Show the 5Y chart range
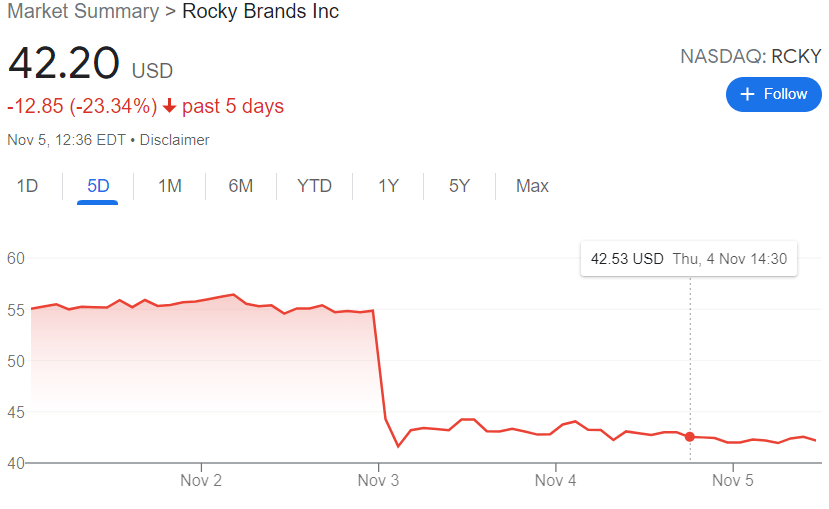Image resolution: width=829 pixels, height=509 pixels. [459, 186]
